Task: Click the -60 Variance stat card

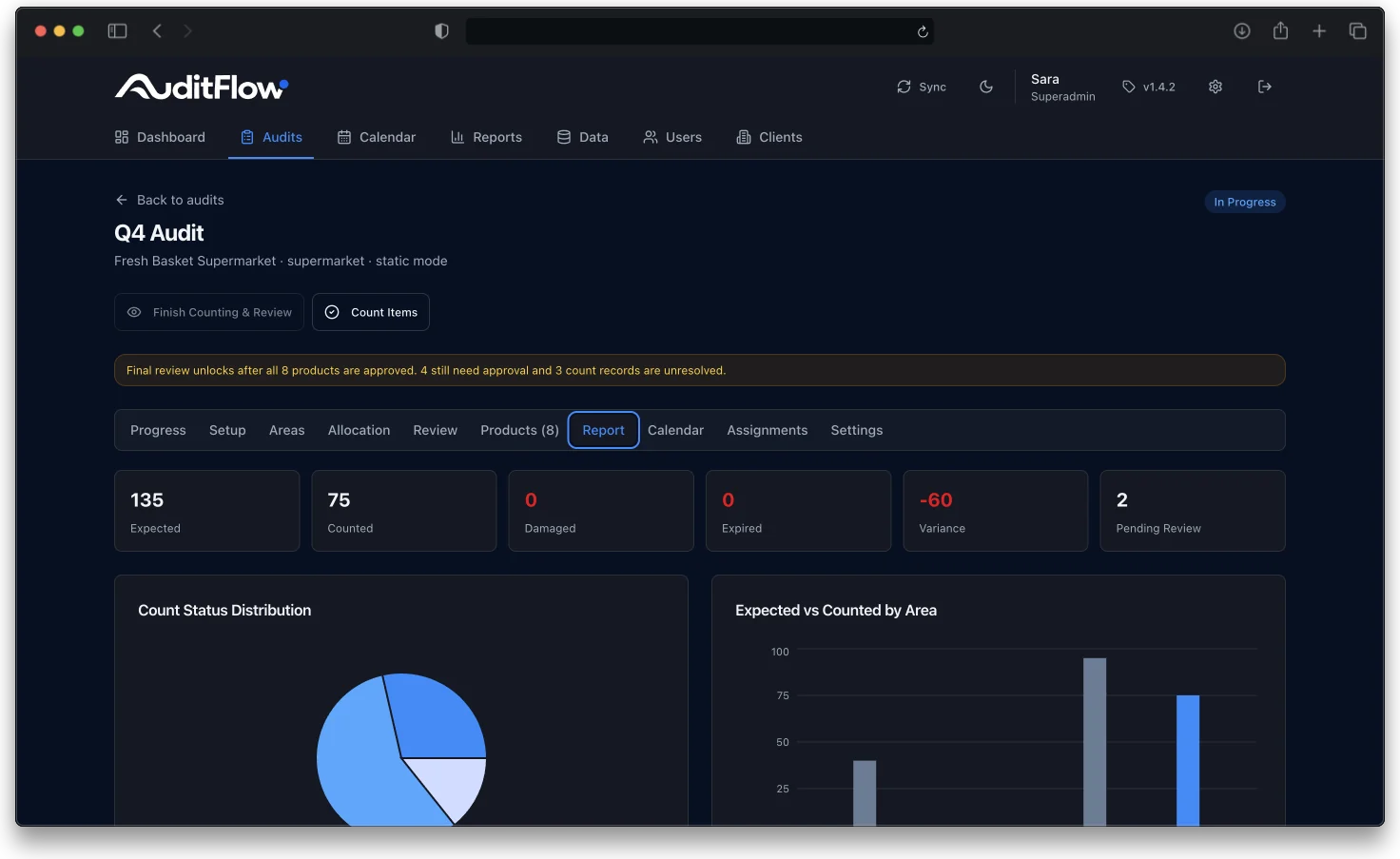Action: point(995,511)
